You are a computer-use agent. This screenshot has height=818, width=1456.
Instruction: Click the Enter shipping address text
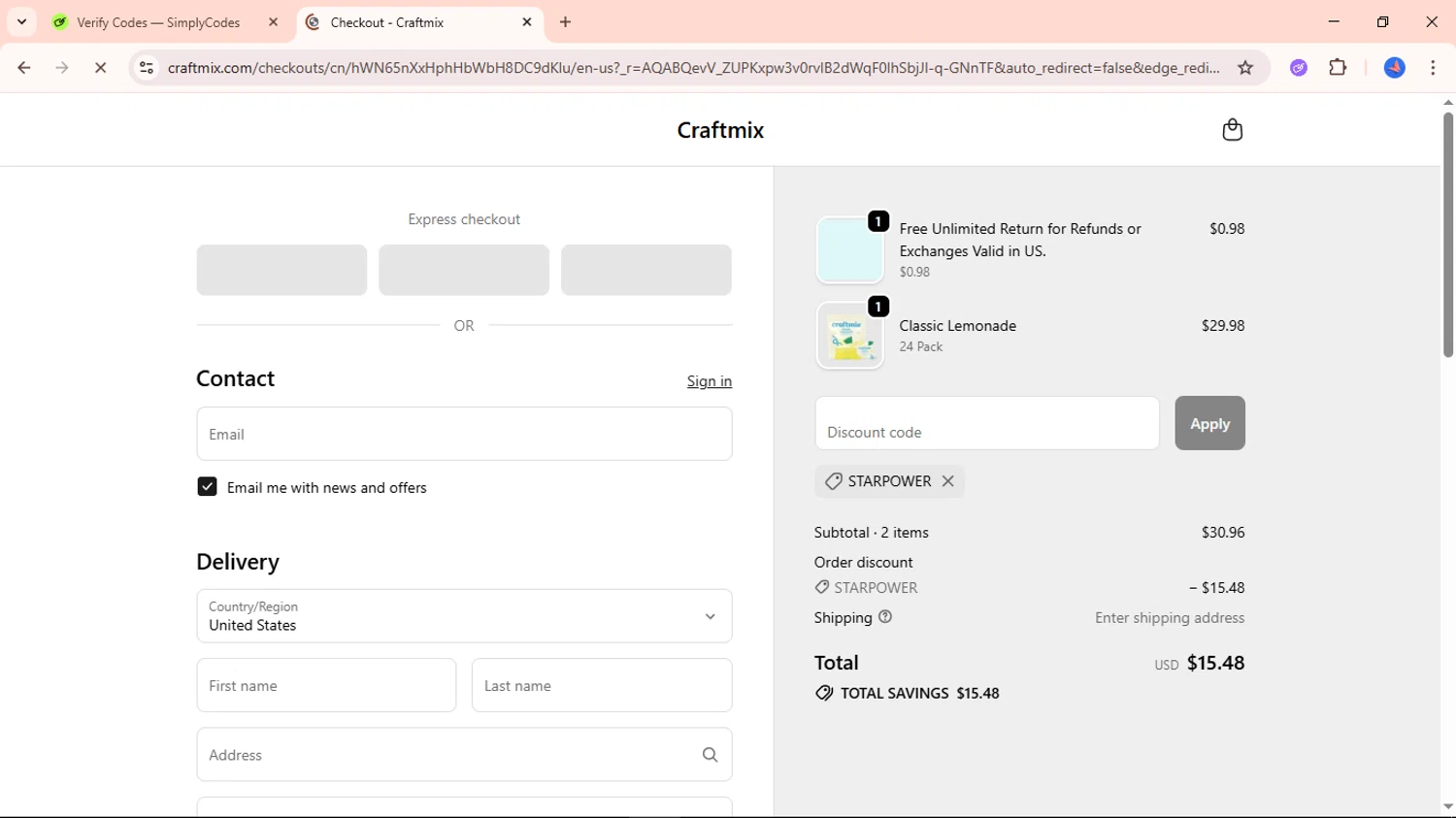tap(1170, 618)
